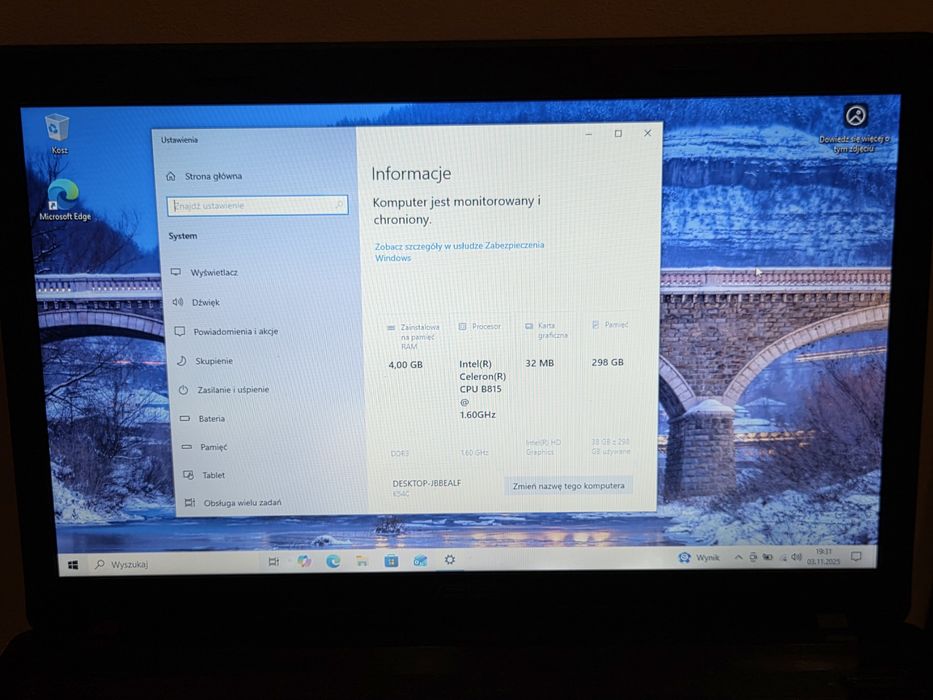The image size is (933, 700).
Task: Open Microsoft Edge desktop shortcut
Action: (x=64, y=199)
